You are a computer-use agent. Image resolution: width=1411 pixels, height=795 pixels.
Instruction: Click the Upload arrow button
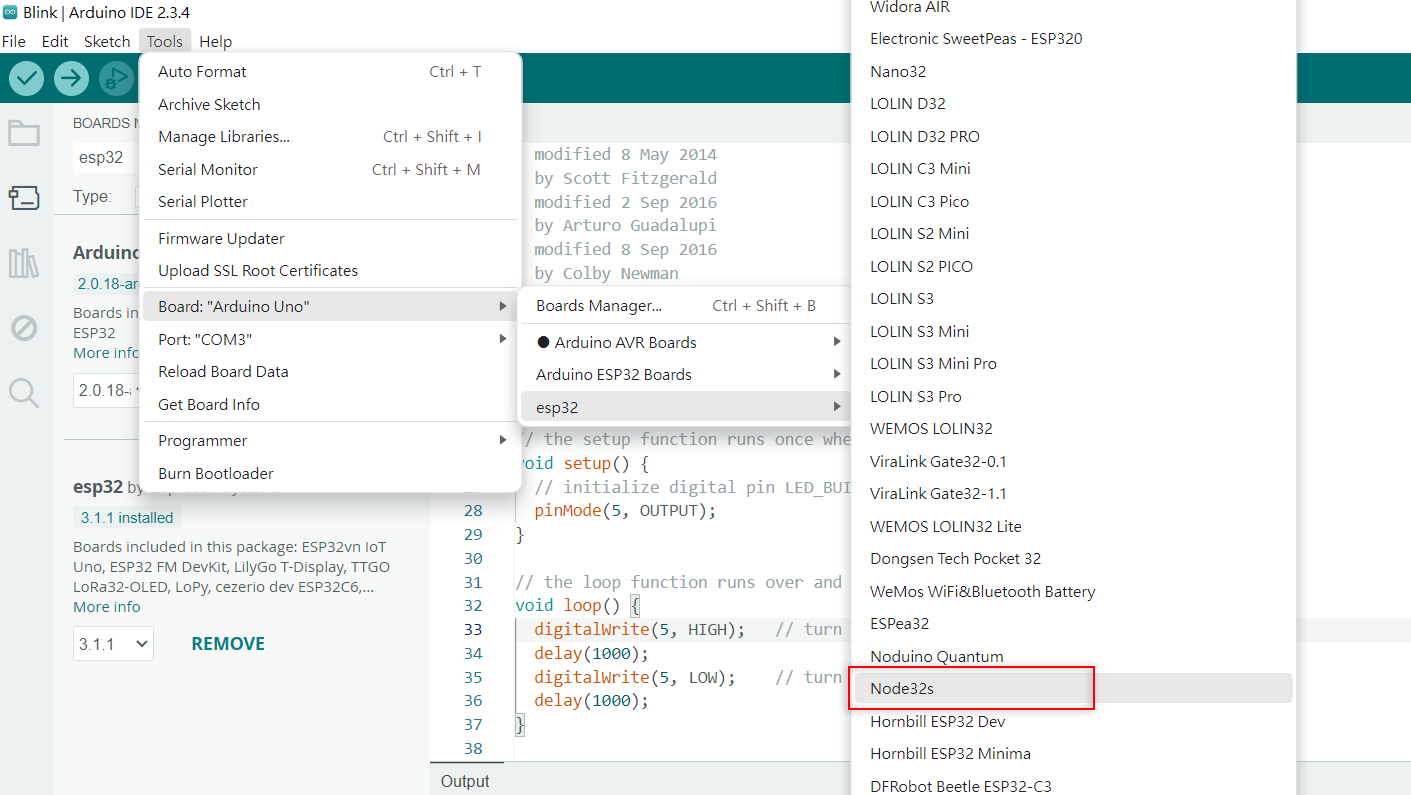[x=71, y=78]
